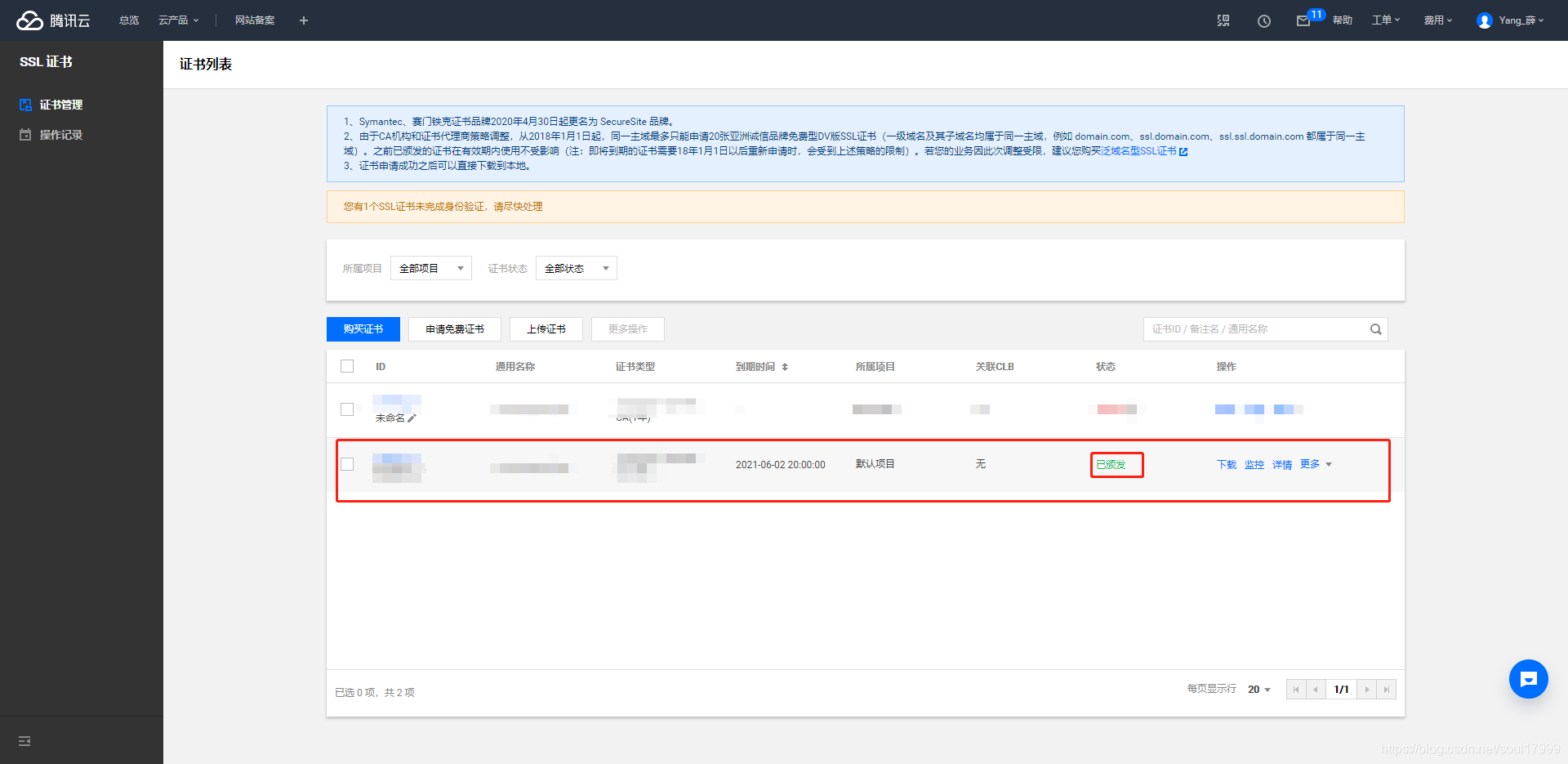This screenshot has height=764, width=1568.
Task: Click the 上传证书 button
Action: 546,329
